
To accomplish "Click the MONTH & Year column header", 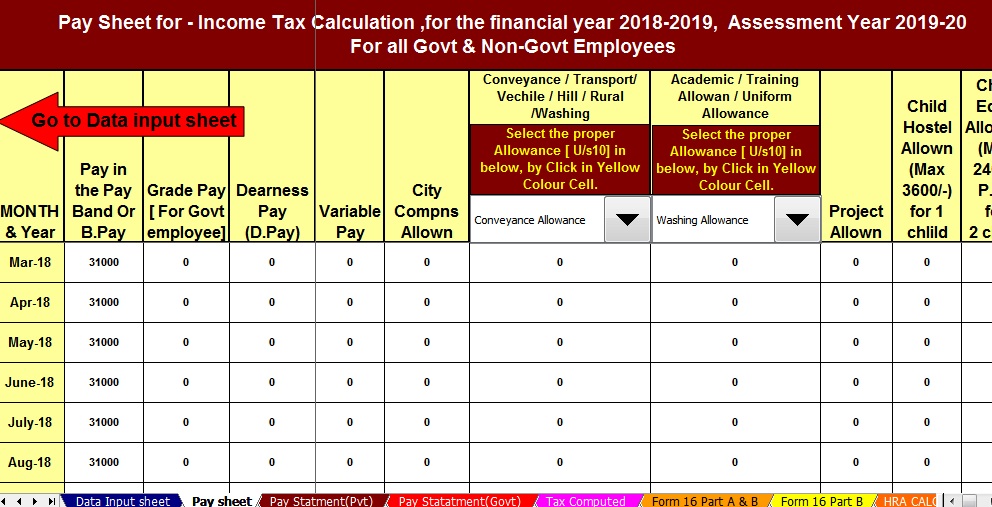I will [x=30, y=222].
